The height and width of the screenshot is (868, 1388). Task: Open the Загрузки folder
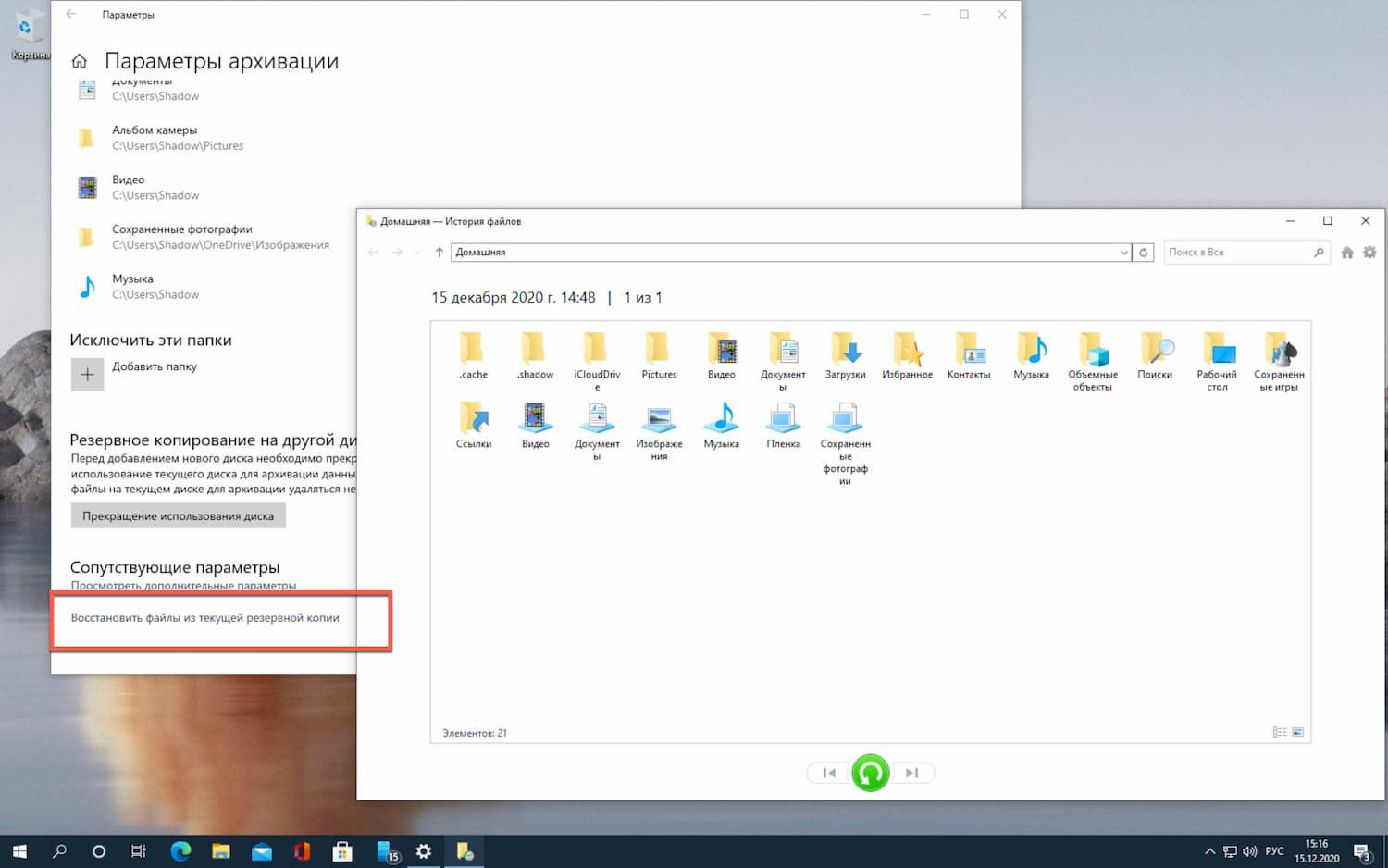coord(845,356)
